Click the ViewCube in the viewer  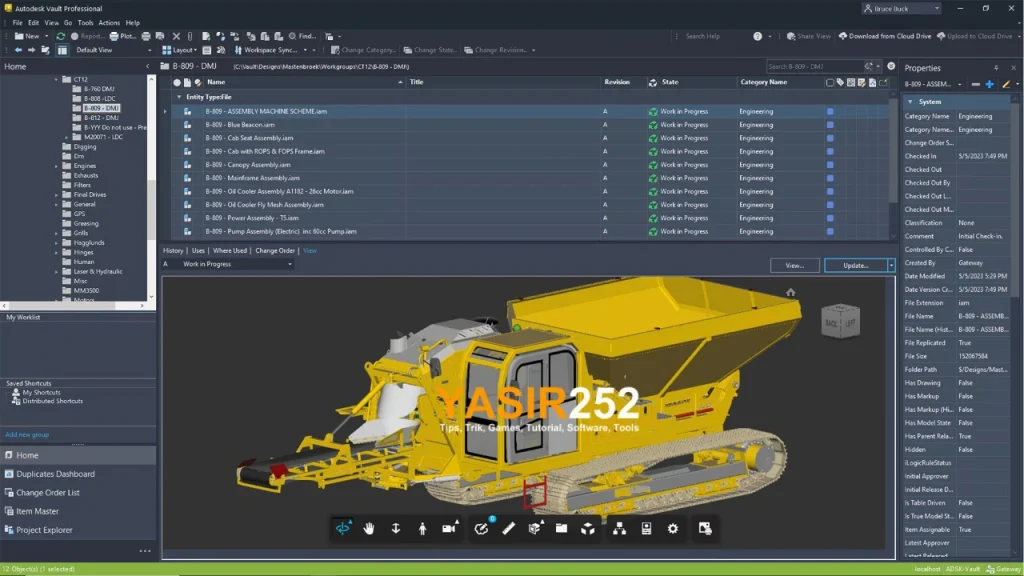[x=840, y=321]
